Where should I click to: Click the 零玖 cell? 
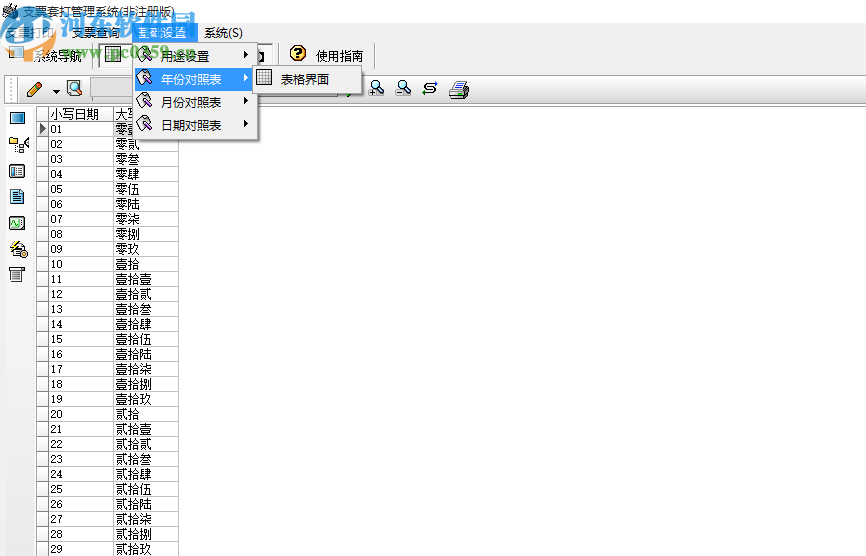[146, 250]
